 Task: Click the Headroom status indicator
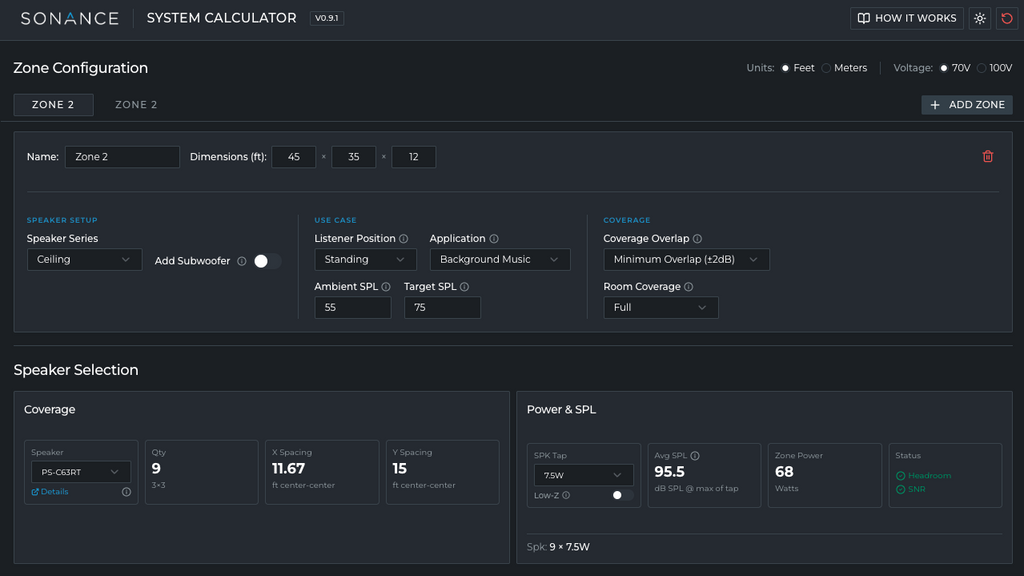click(923, 475)
